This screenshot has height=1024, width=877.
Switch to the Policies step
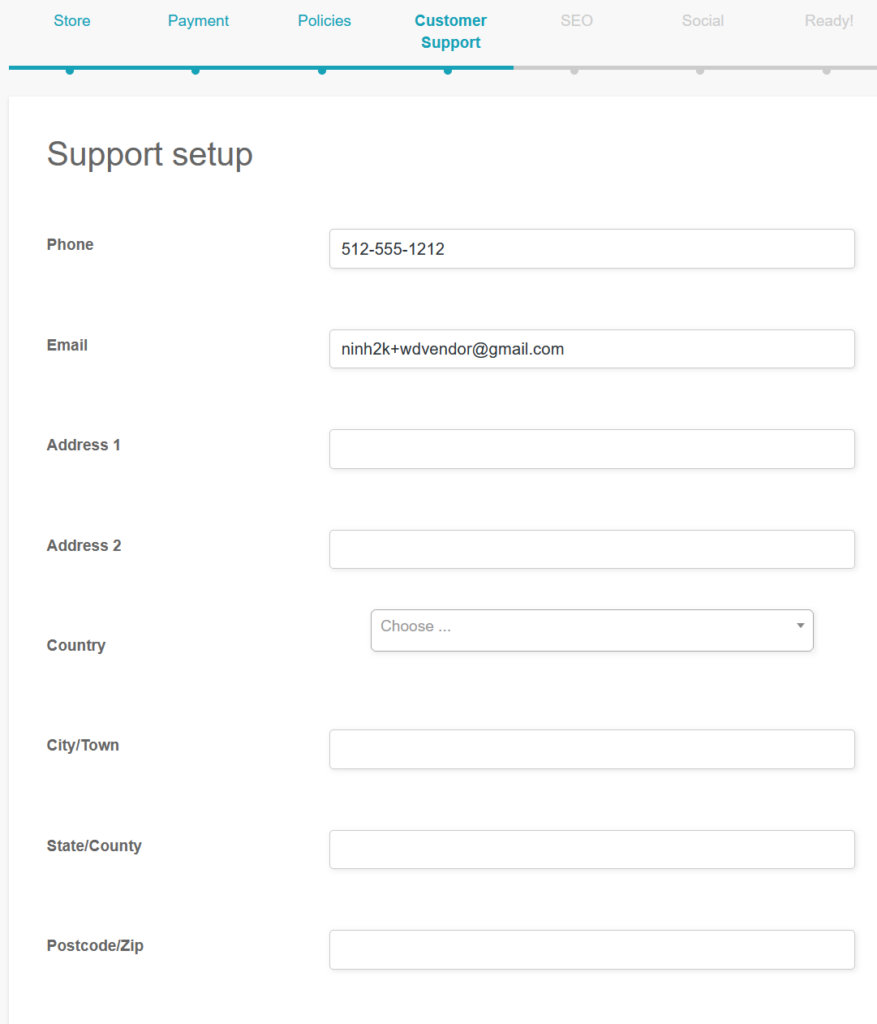click(324, 21)
